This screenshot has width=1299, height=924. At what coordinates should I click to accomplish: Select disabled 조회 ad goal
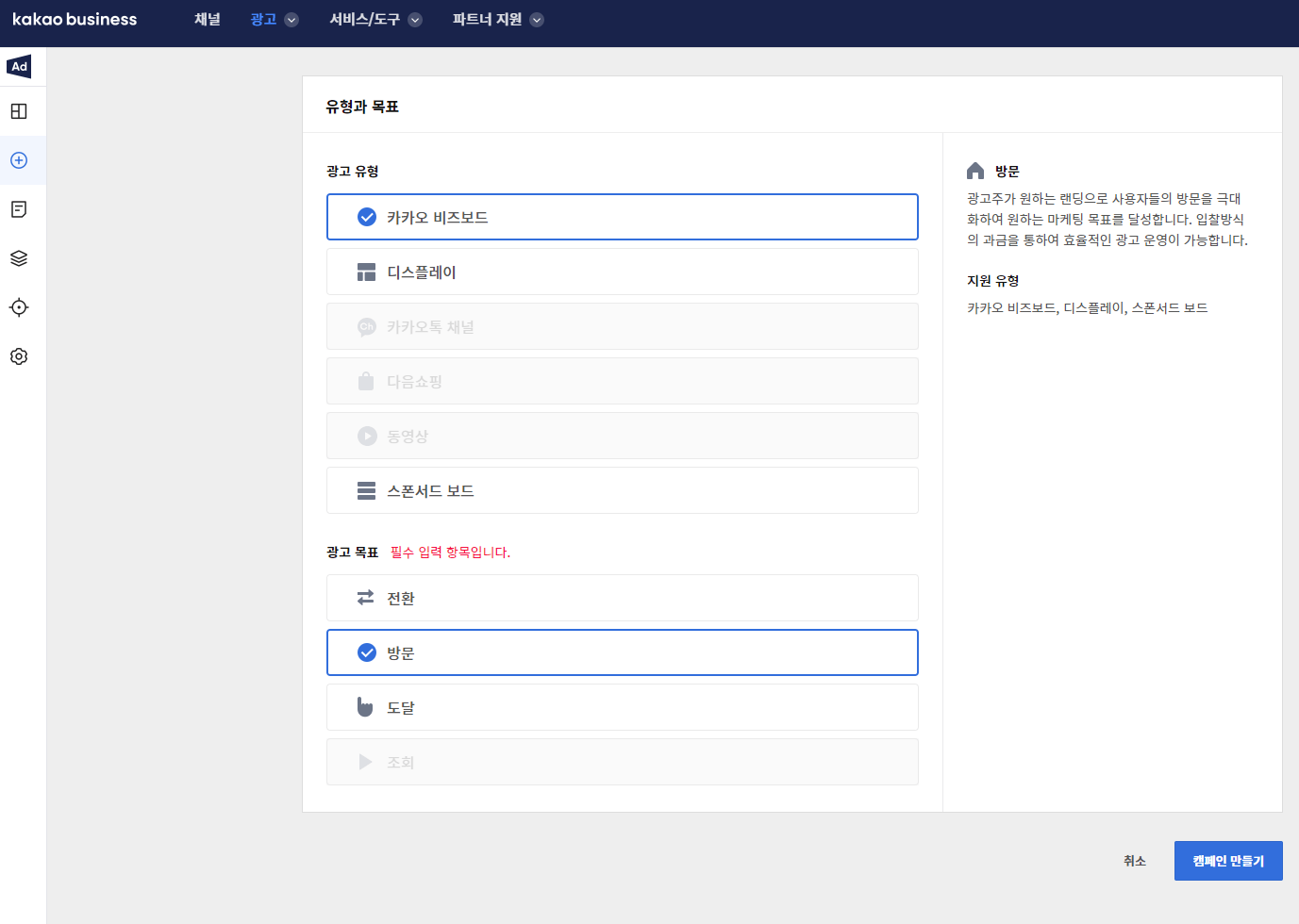(623, 762)
